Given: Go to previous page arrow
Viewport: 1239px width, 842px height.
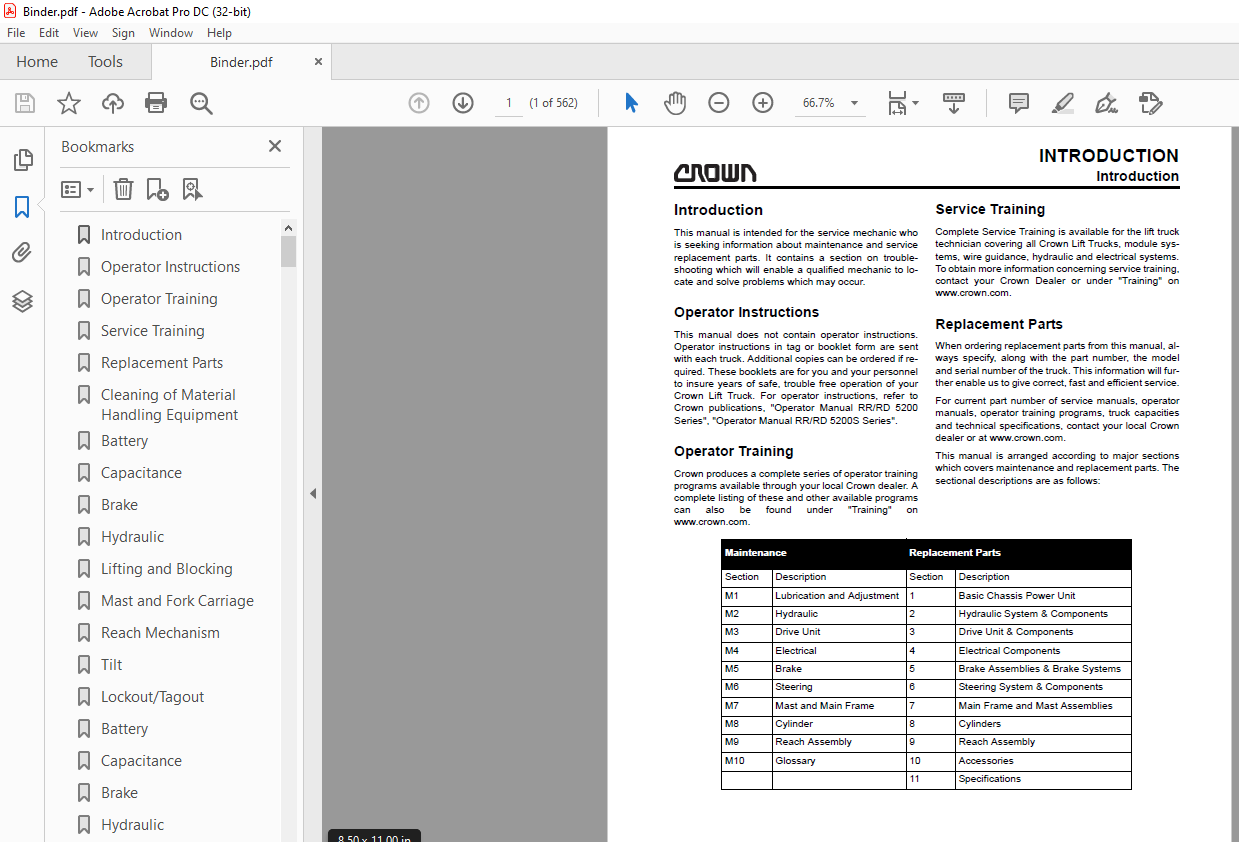Looking at the screenshot, I should pos(419,103).
